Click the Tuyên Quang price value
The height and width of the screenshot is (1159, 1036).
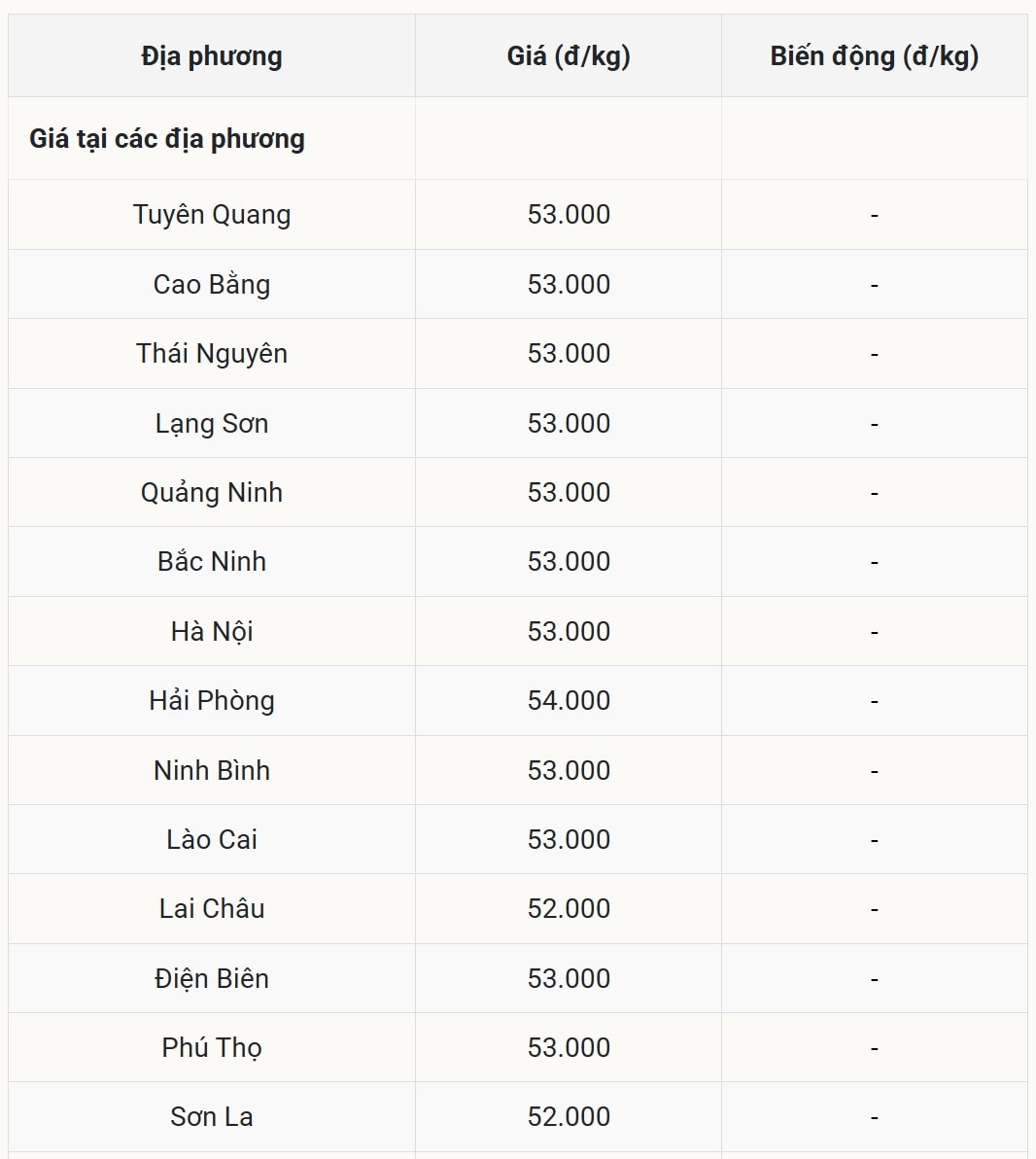point(569,215)
